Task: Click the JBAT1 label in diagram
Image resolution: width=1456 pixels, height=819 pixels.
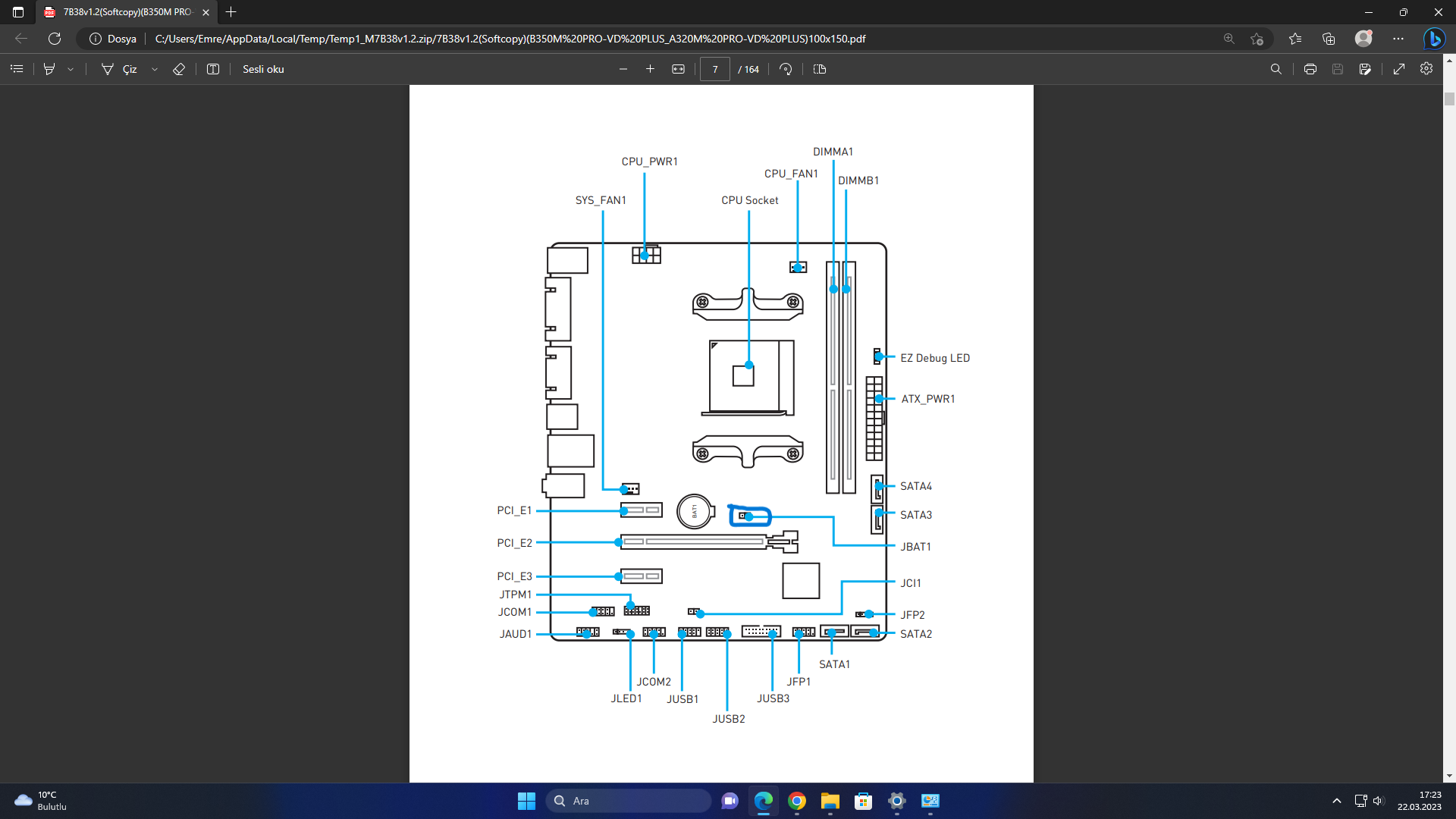Action: point(915,547)
